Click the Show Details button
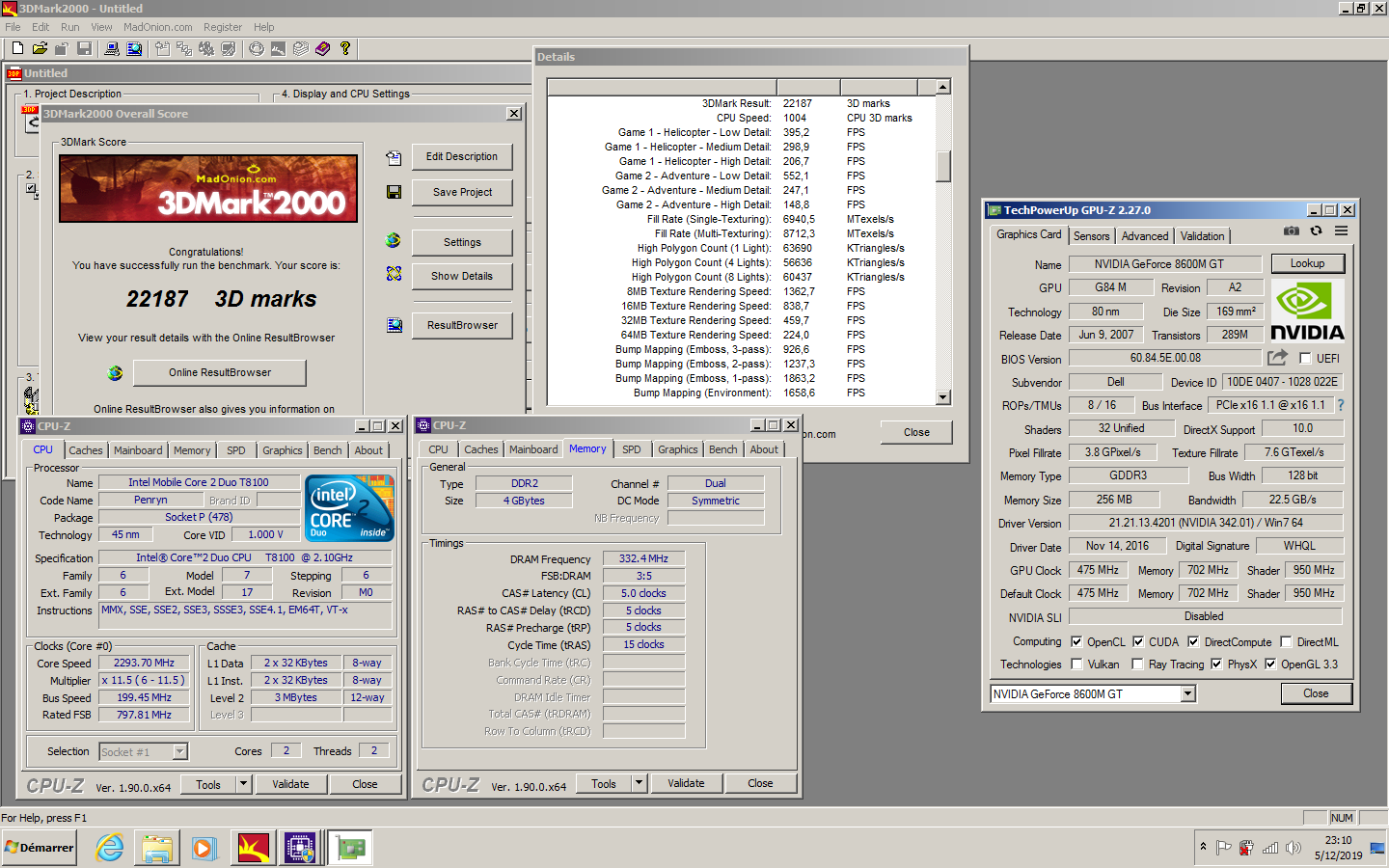1389x868 pixels. click(x=462, y=276)
